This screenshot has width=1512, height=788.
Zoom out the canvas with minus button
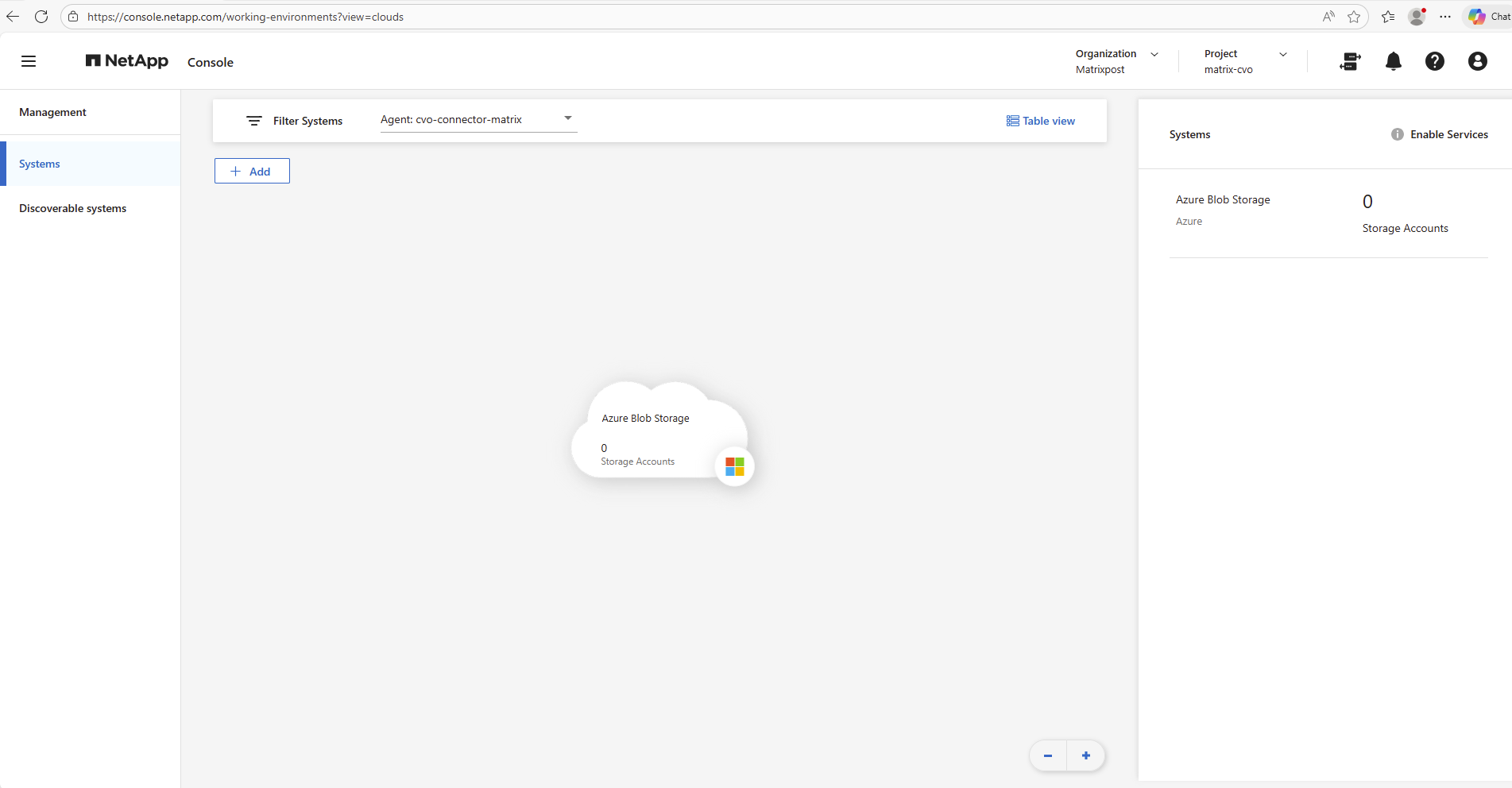1048,755
